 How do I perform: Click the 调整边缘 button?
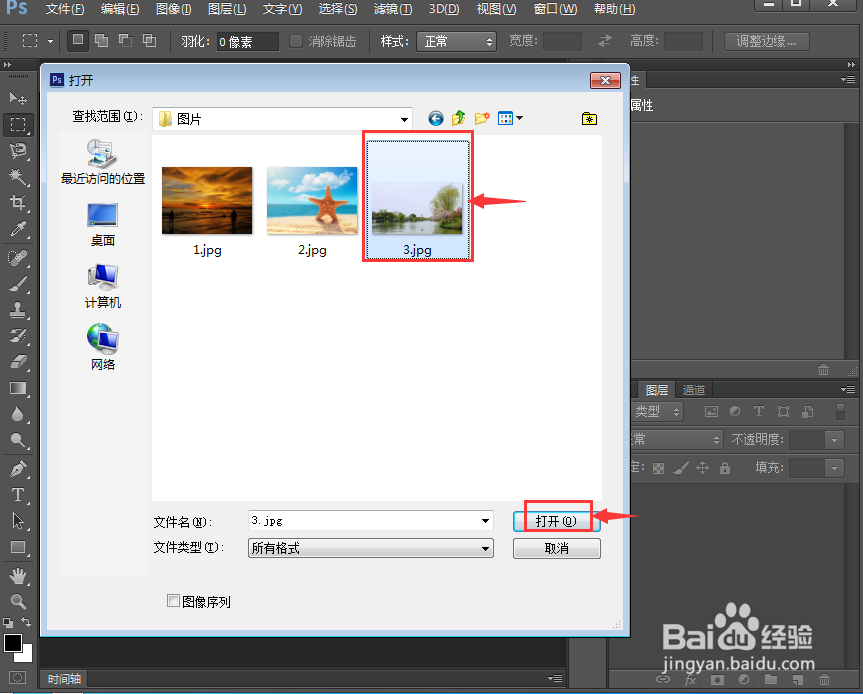pyautogui.click(x=766, y=41)
